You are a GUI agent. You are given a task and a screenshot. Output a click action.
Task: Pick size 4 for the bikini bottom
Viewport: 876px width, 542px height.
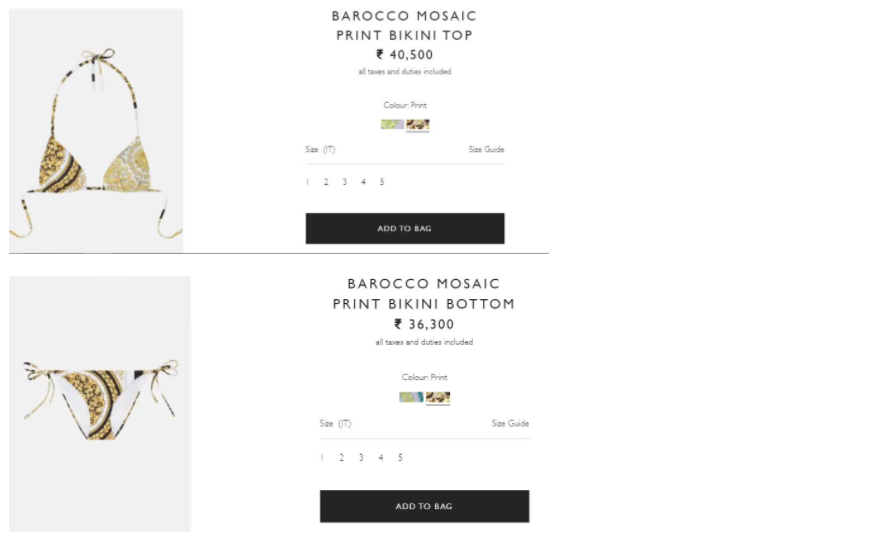pos(380,458)
